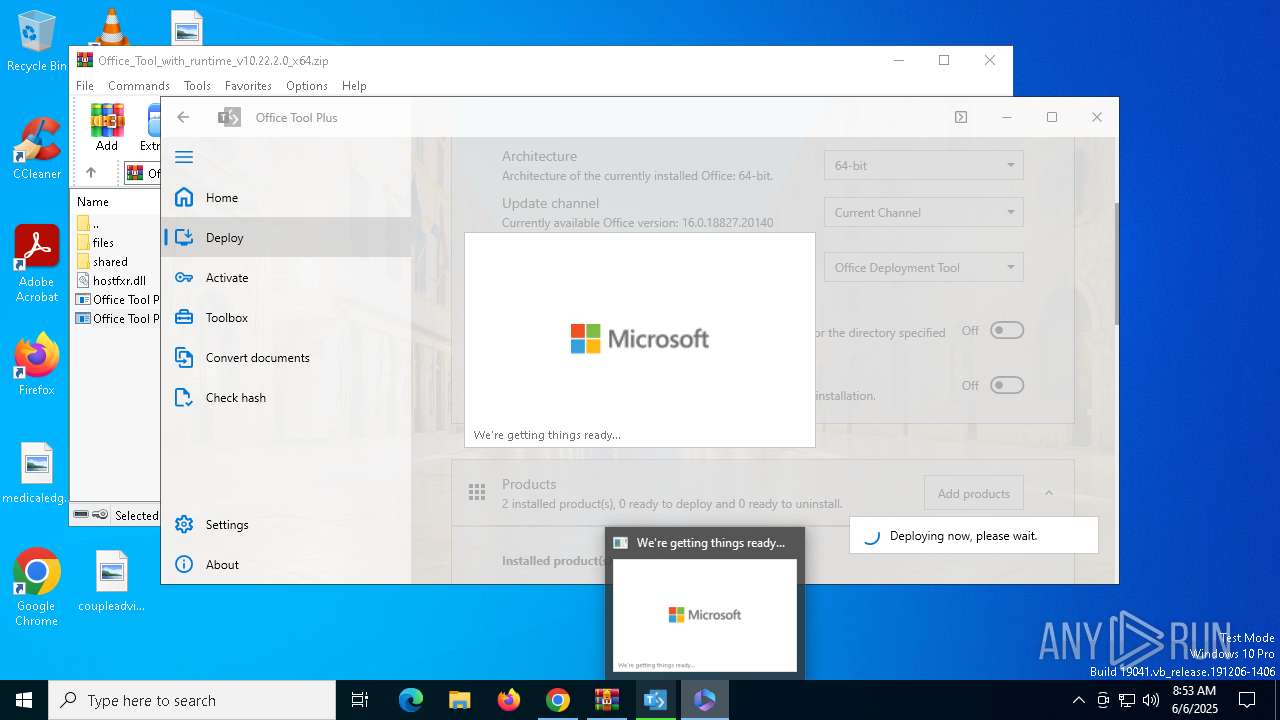Open the Toolbox page
The height and width of the screenshot is (720, 1280).
[x=286, y=317]
